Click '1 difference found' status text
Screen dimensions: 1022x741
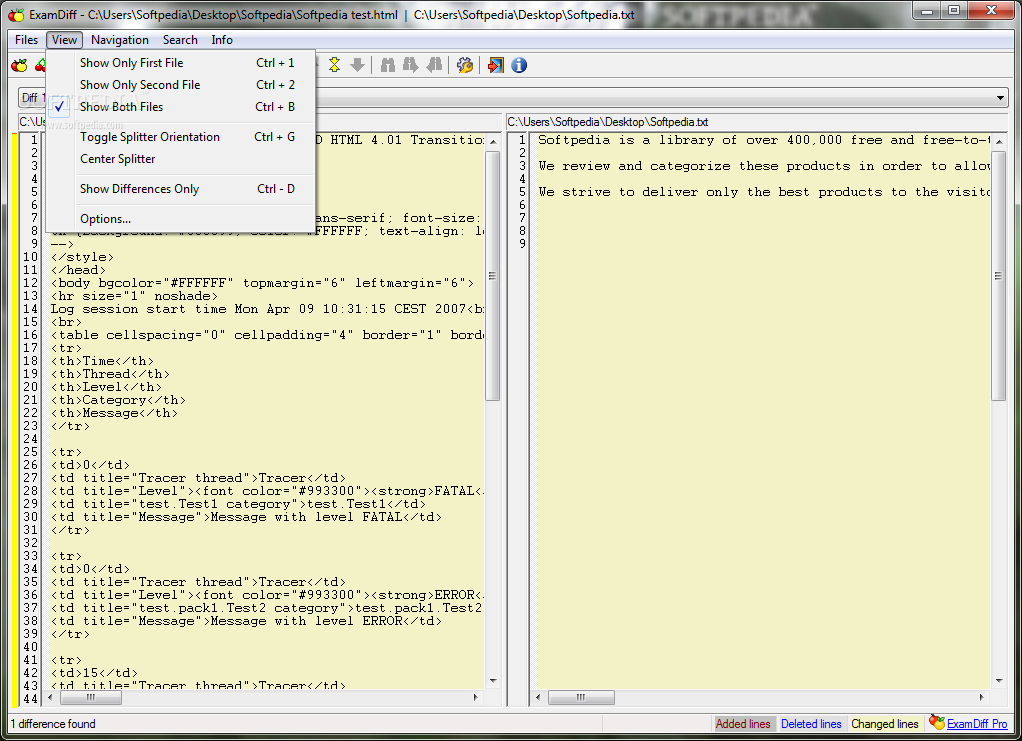pos(53,724)
